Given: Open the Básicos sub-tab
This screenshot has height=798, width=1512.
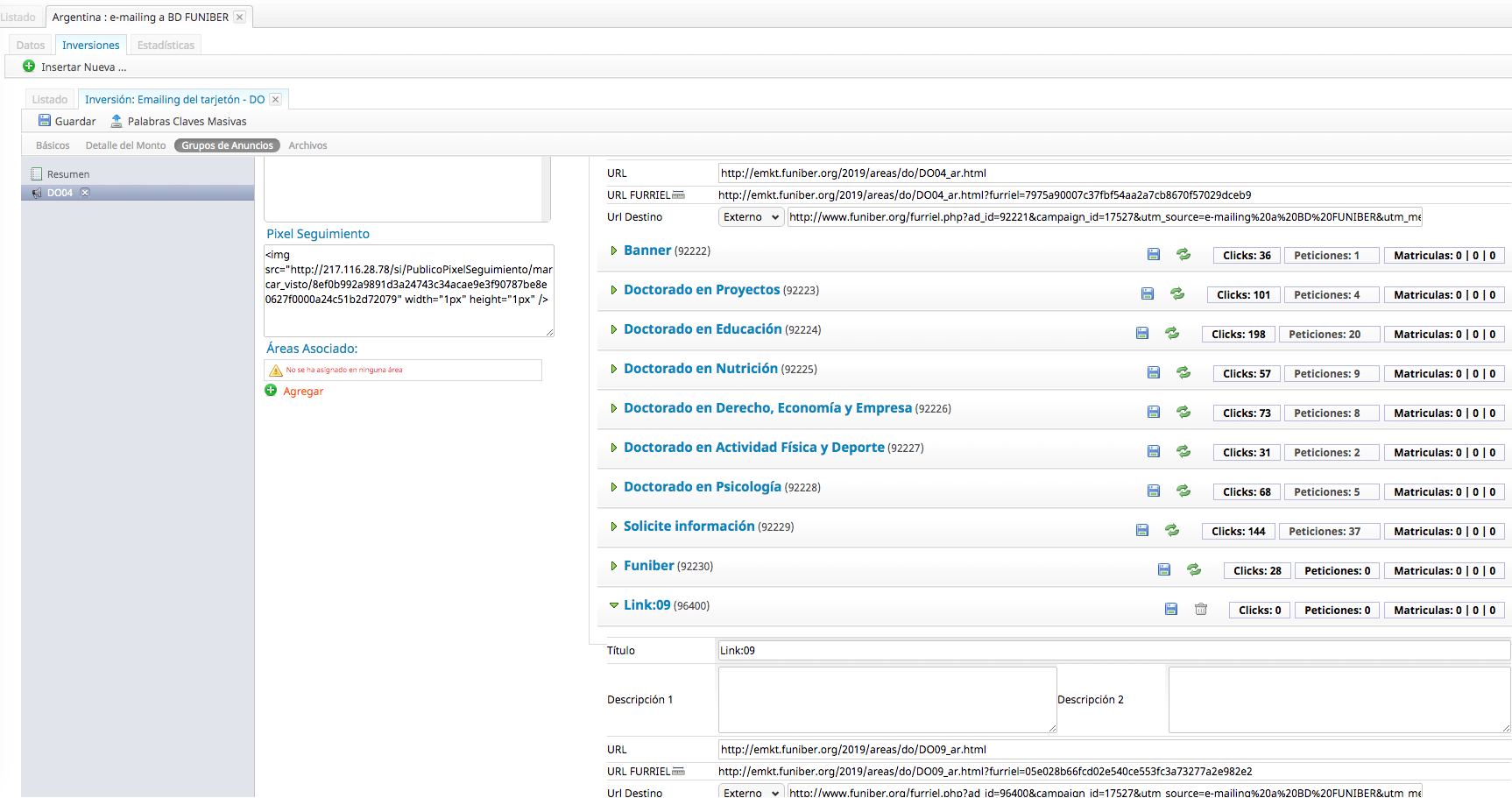Looking at the screenshot, I should coord(53,145).
